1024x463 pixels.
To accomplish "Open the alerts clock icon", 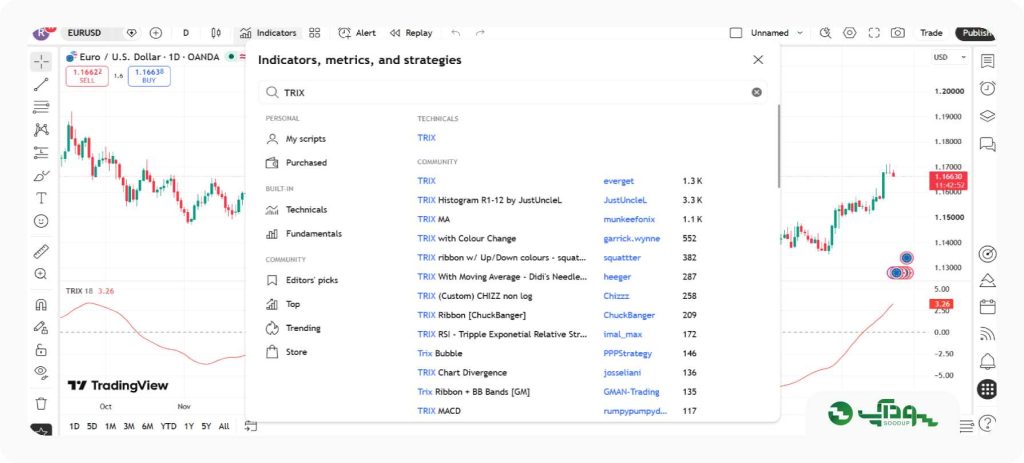I will click(x=987, y=88).
